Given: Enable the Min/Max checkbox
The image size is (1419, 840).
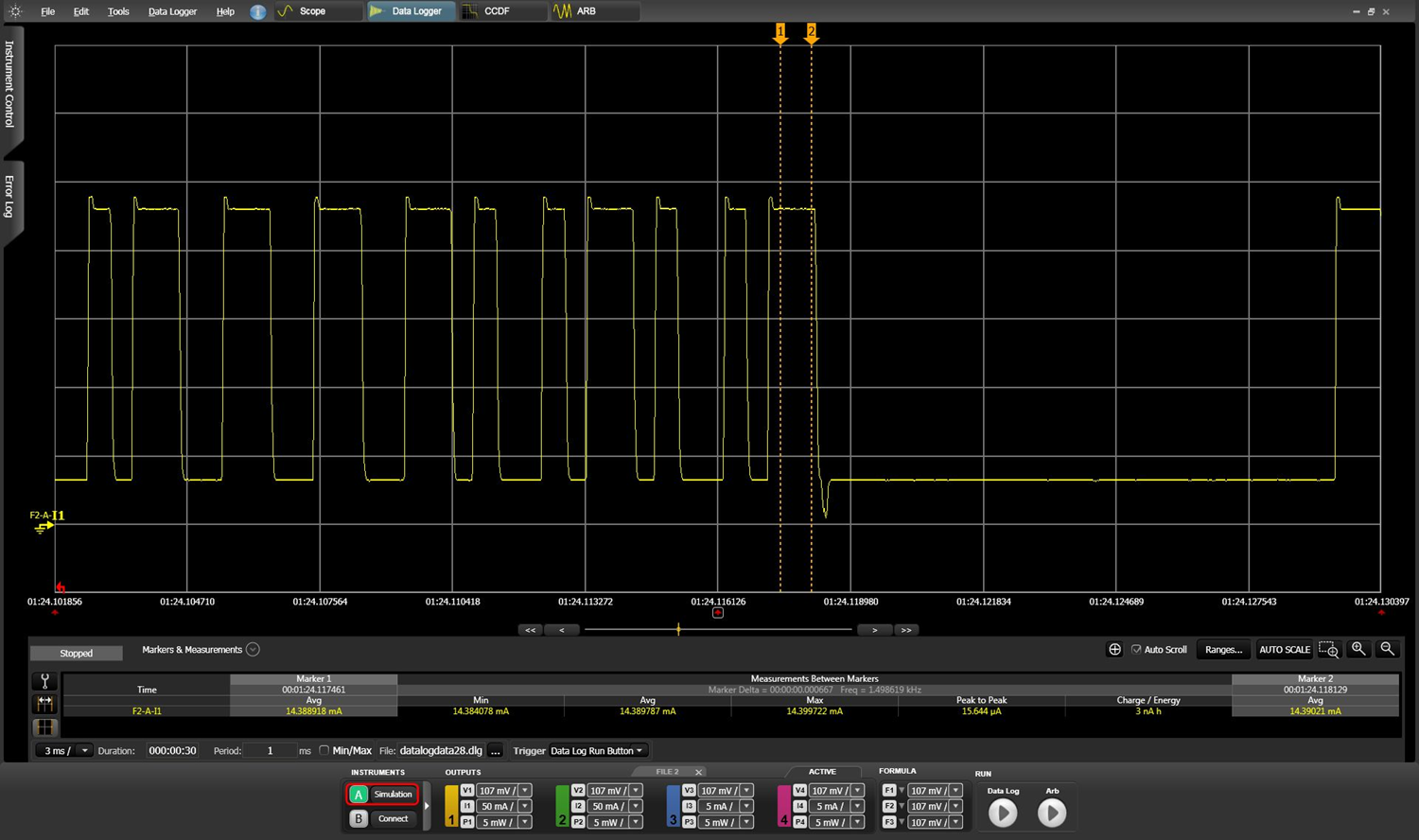Looking at the screenshot, I should [324, 751].
